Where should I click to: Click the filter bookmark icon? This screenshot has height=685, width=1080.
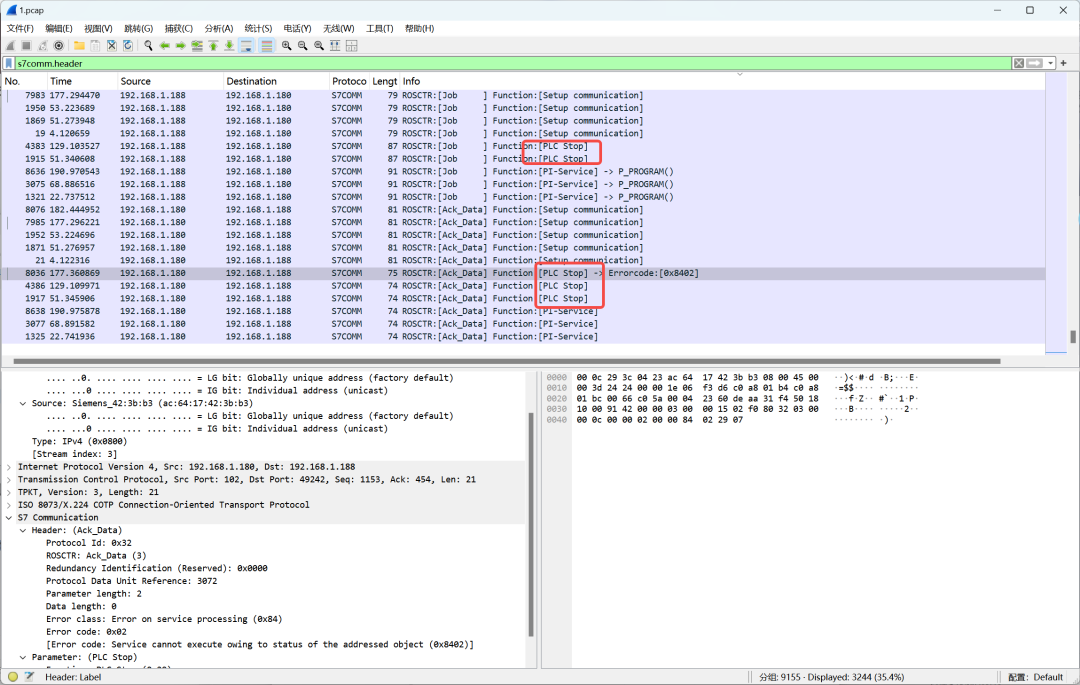coord(9,63)
